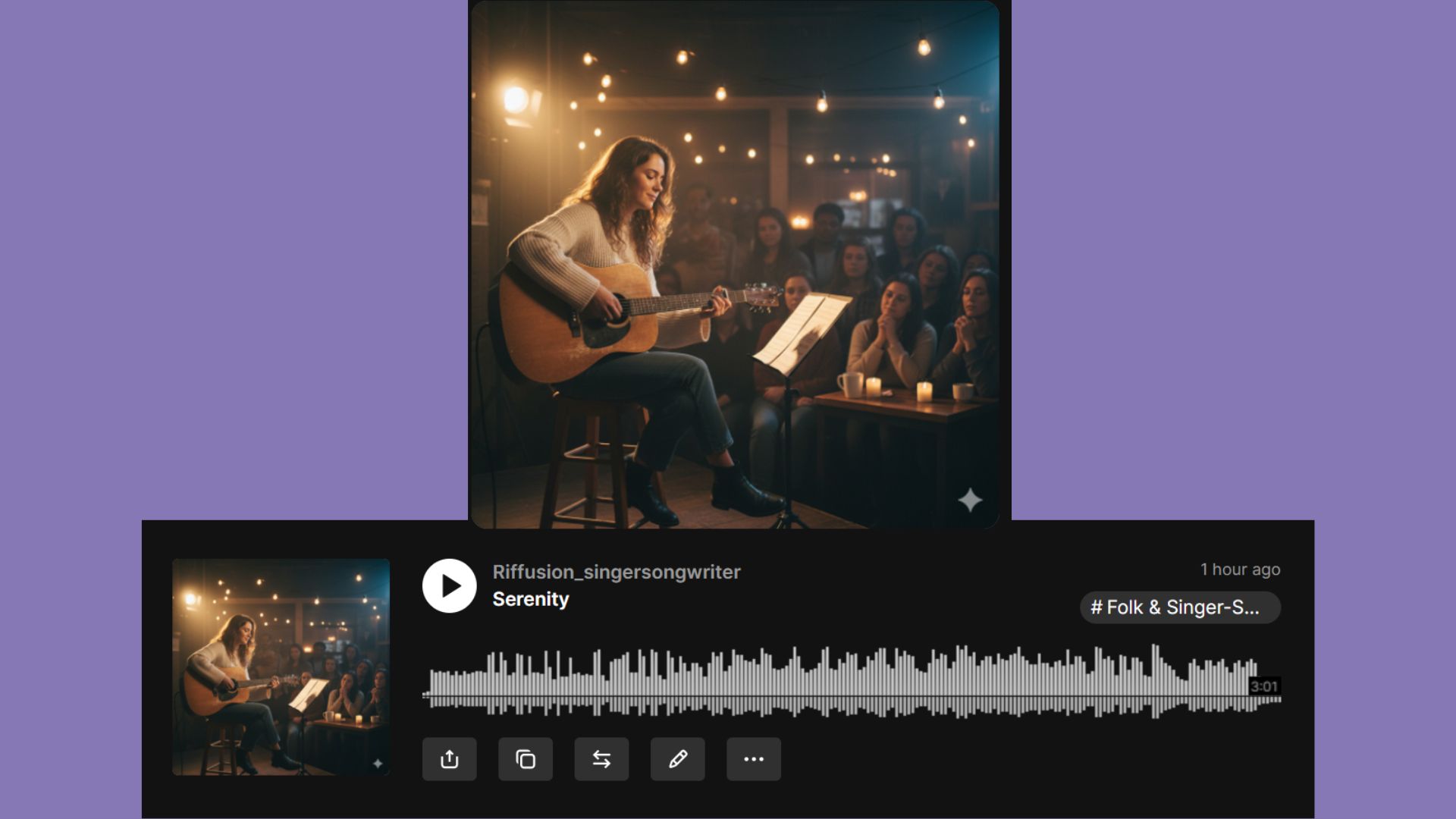Click sparkle icon on small thumbnail

point(378,764)
